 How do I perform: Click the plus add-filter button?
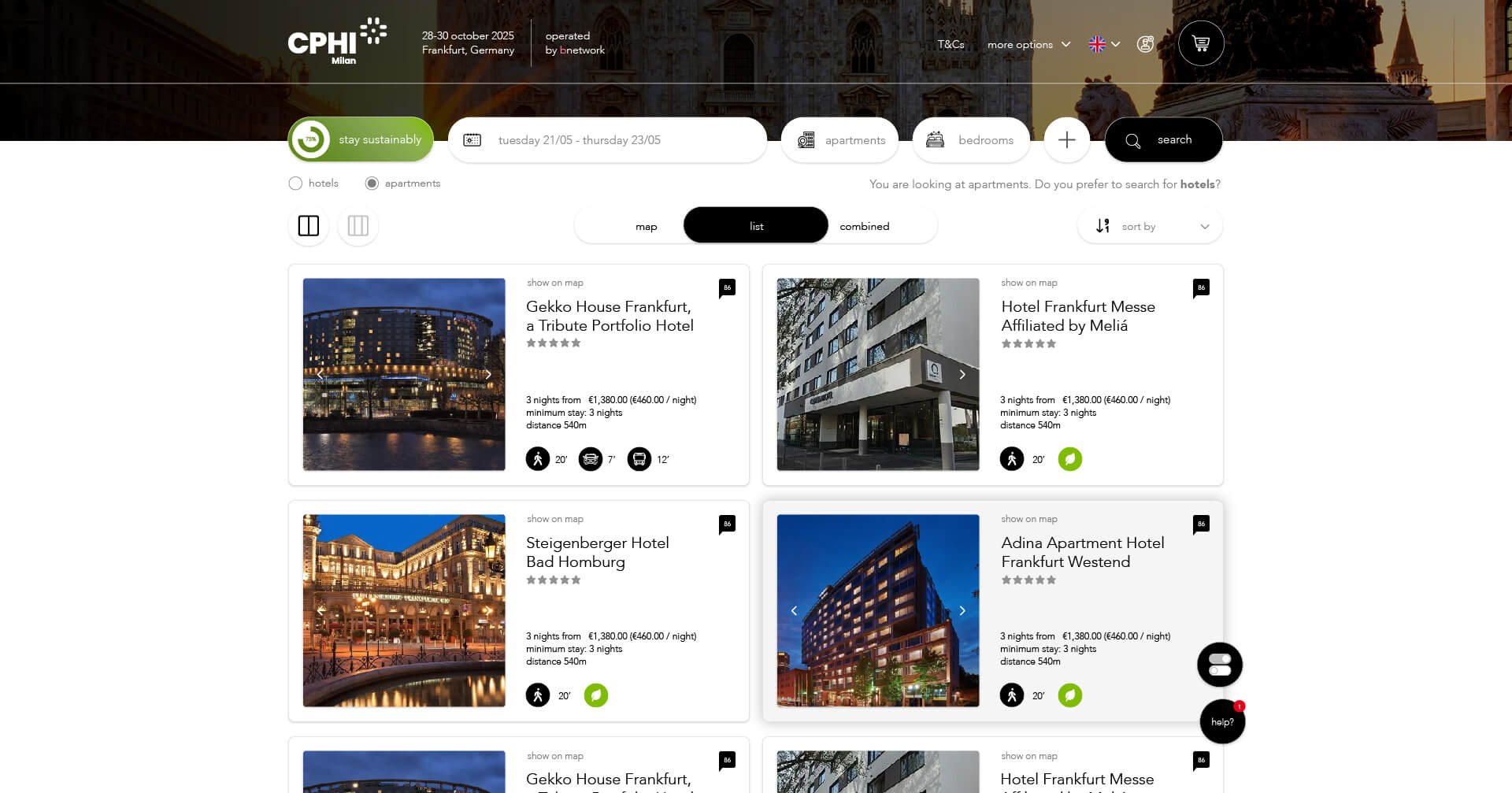tap(1066, 140)
